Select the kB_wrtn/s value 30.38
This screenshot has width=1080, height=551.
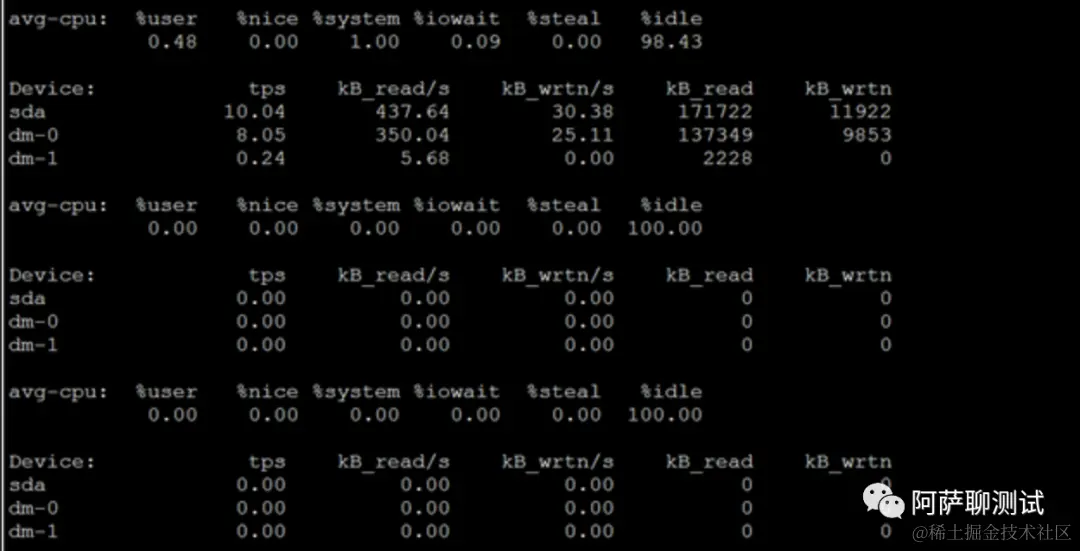click(x=582, y=112)
